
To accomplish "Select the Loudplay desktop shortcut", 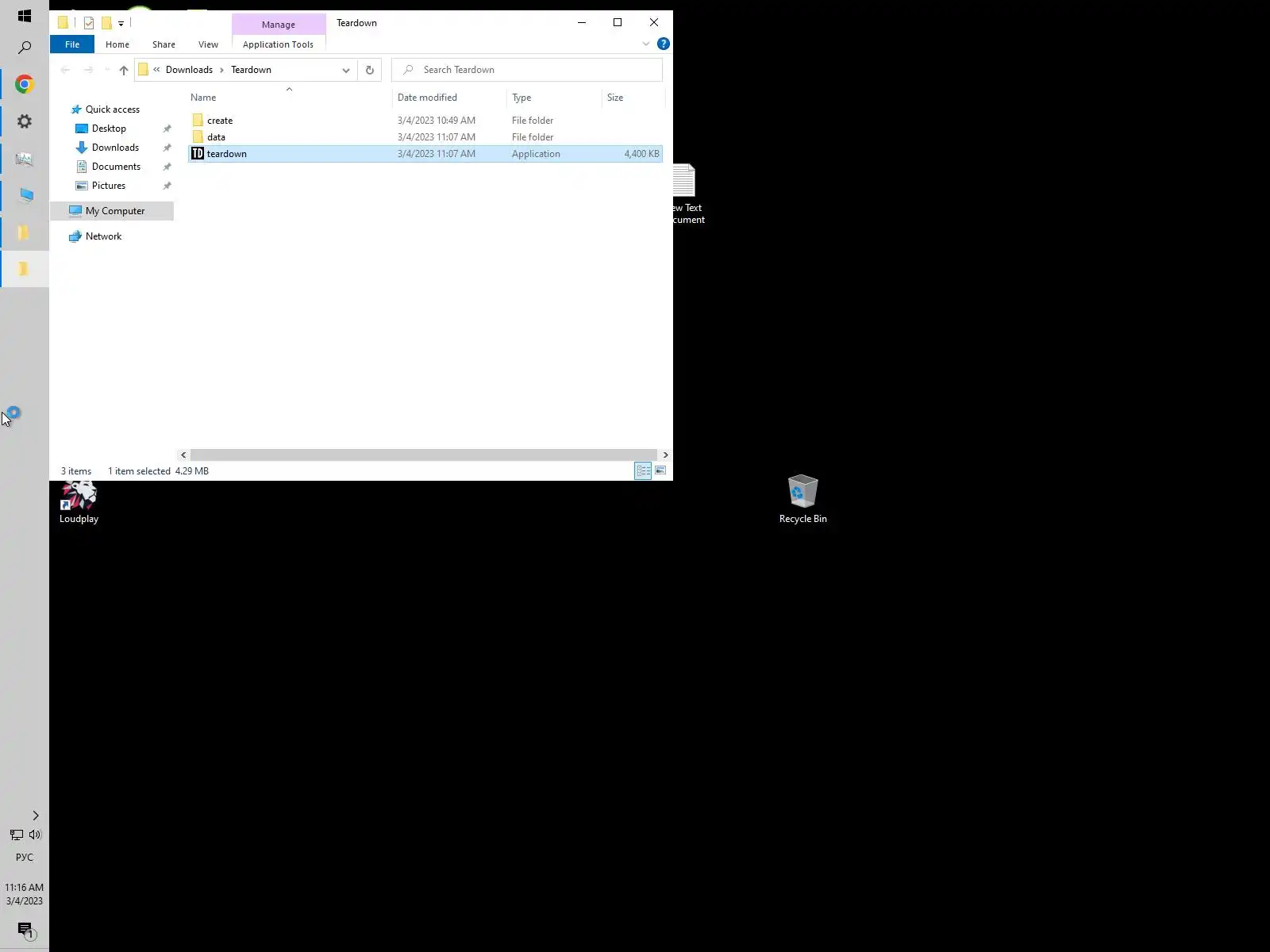I will pos(79,503).
